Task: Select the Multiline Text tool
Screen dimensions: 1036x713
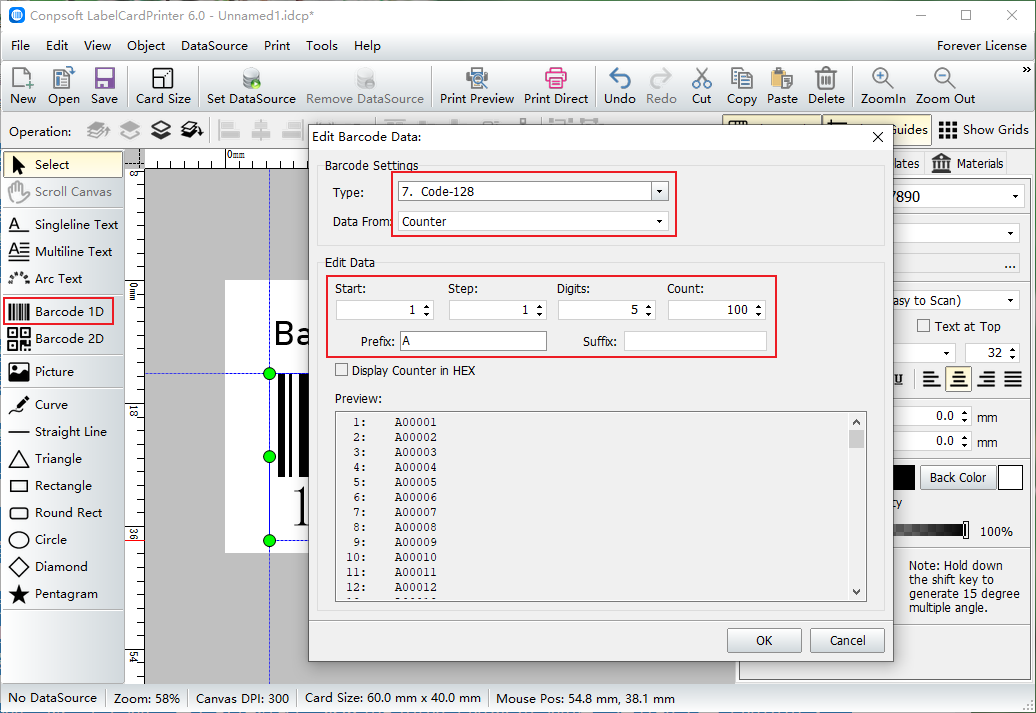Action: pos(63,252)
